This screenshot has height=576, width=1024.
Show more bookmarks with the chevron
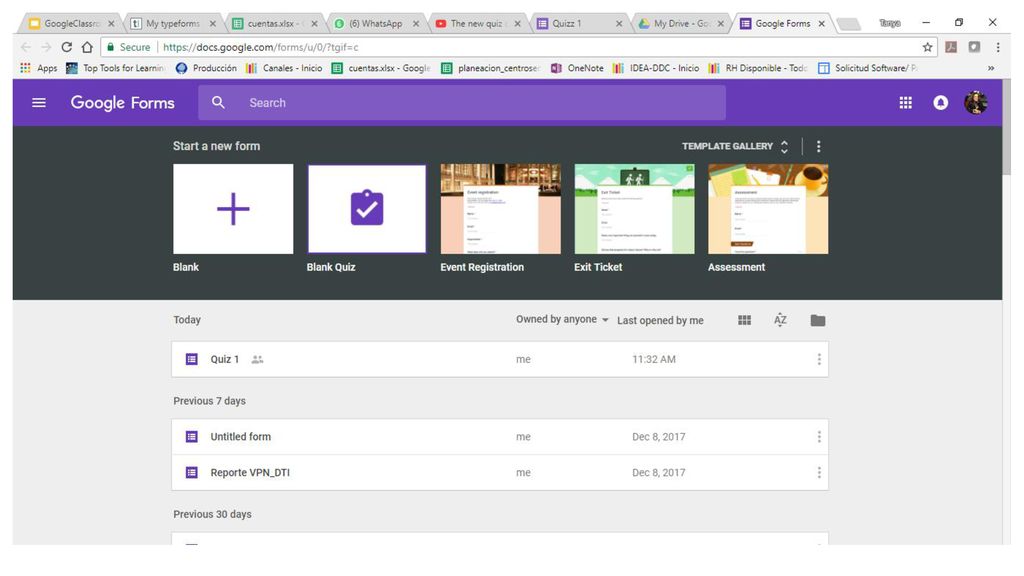tap(991, 68)
